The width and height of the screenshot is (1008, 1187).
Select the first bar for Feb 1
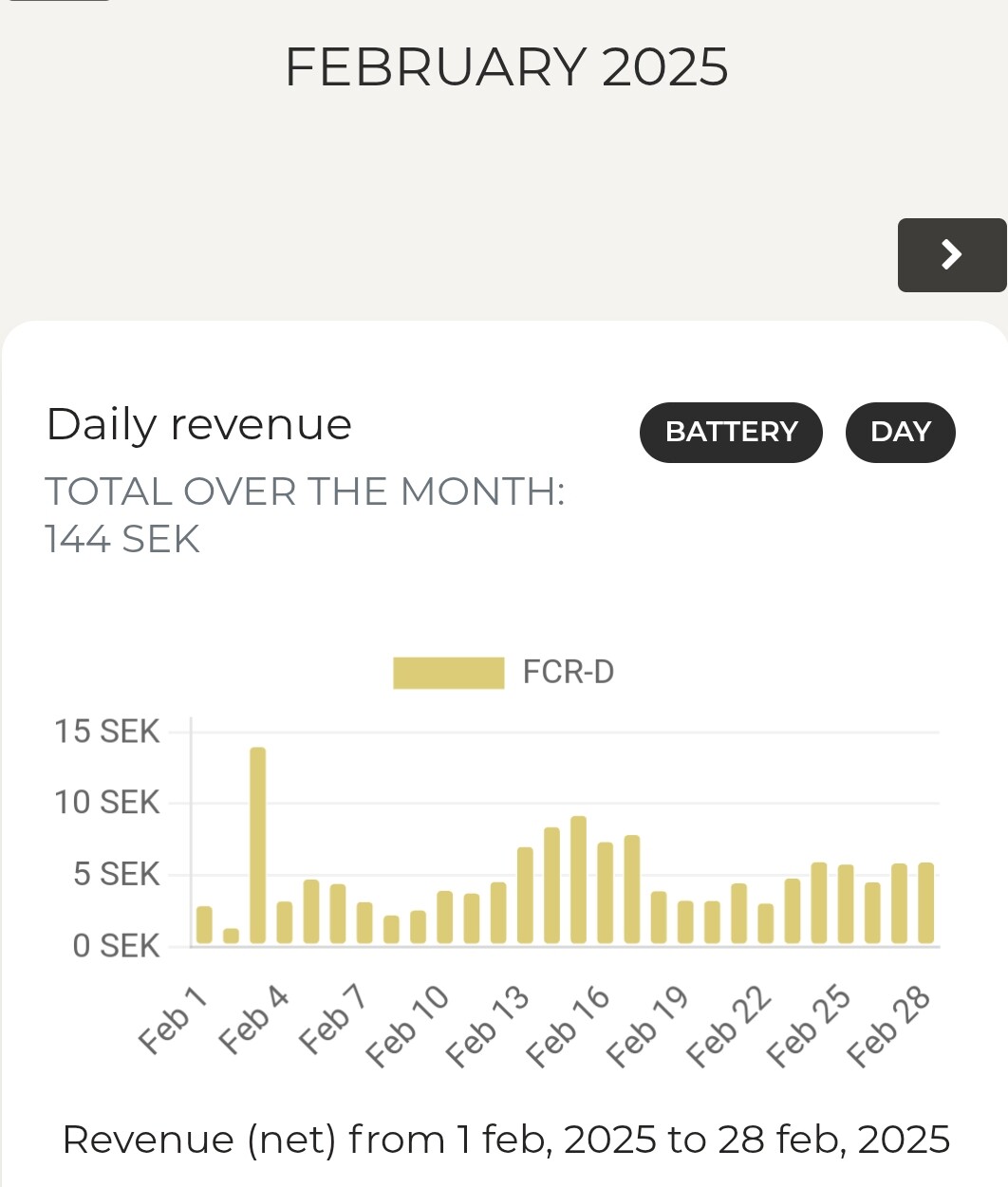(x=204, y=925)
